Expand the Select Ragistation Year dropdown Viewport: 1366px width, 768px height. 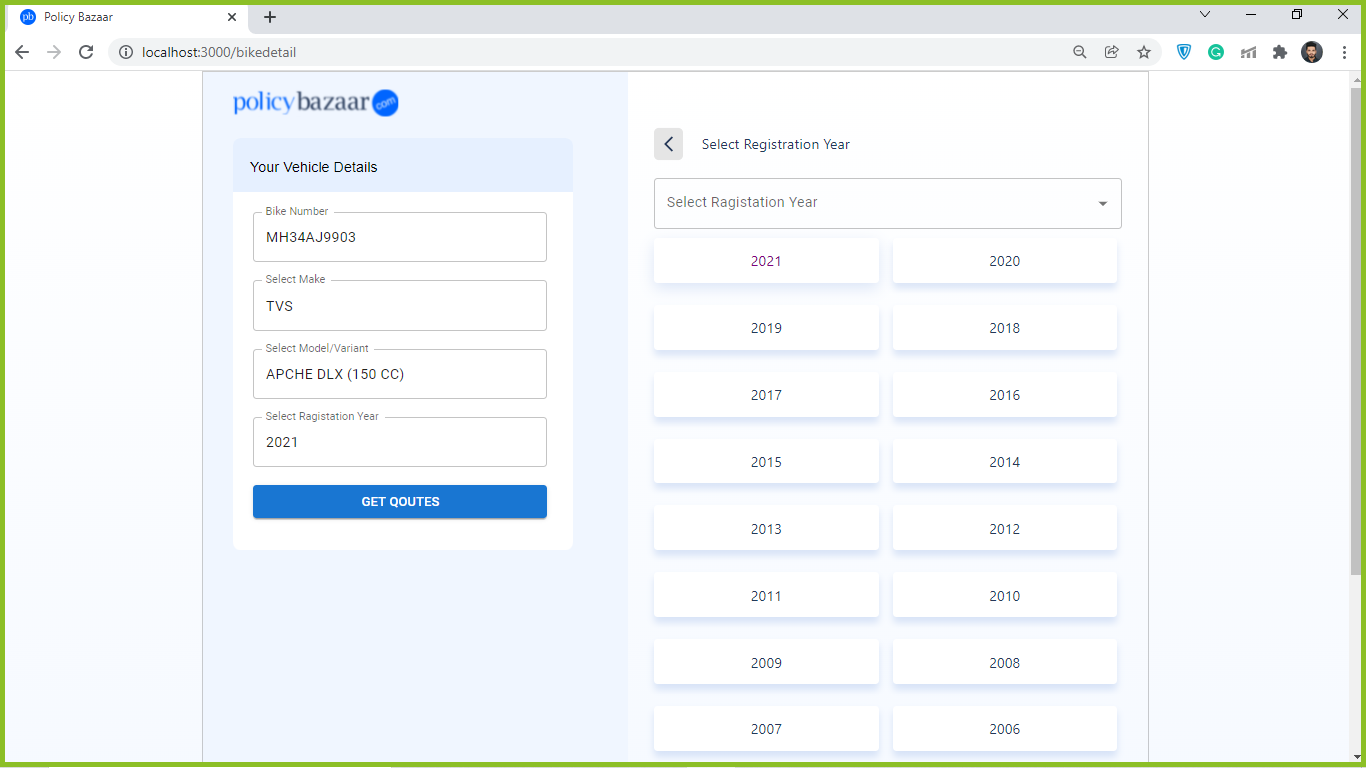(887, 203)
